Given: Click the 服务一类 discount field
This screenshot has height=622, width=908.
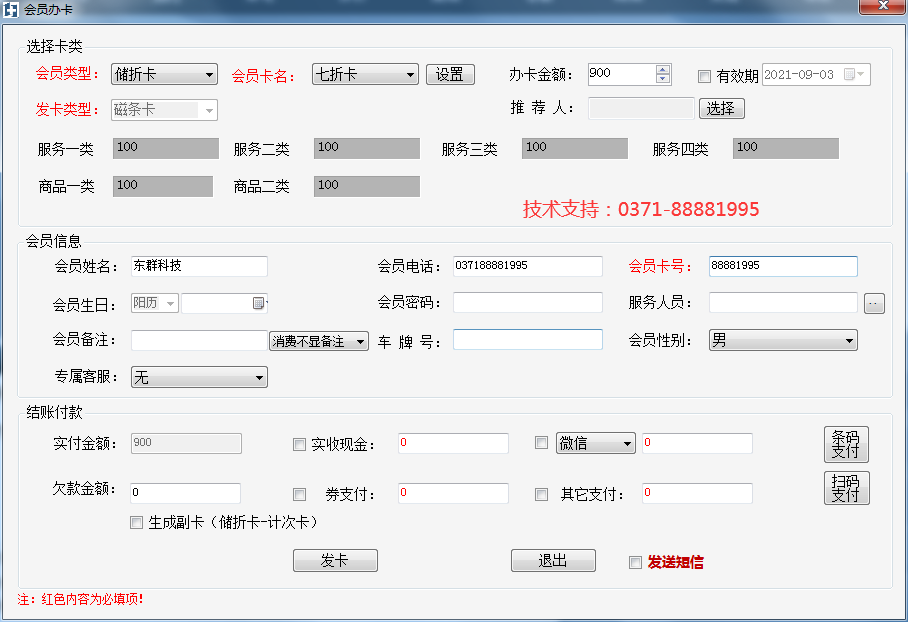Looking at the screenshot, I should (166, 148).
